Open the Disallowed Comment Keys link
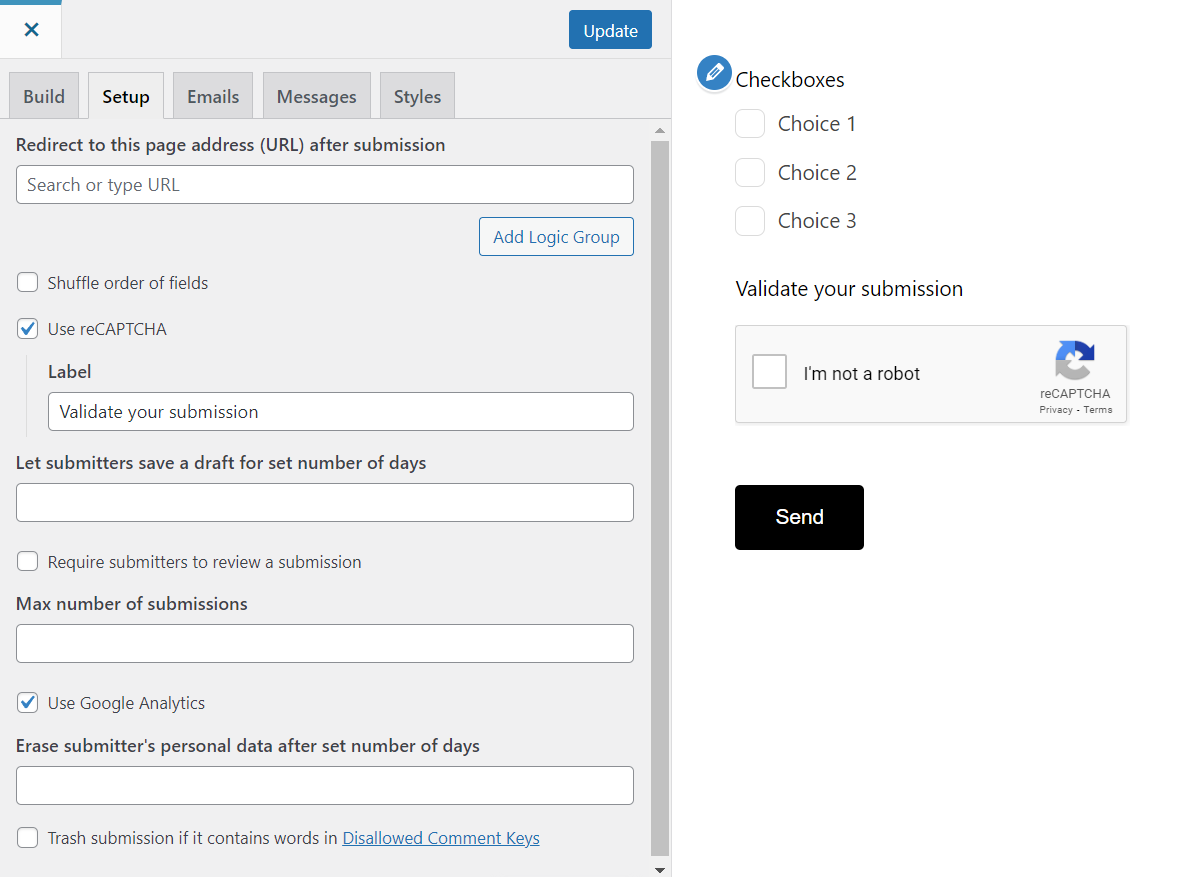 [x=441, y=838]
